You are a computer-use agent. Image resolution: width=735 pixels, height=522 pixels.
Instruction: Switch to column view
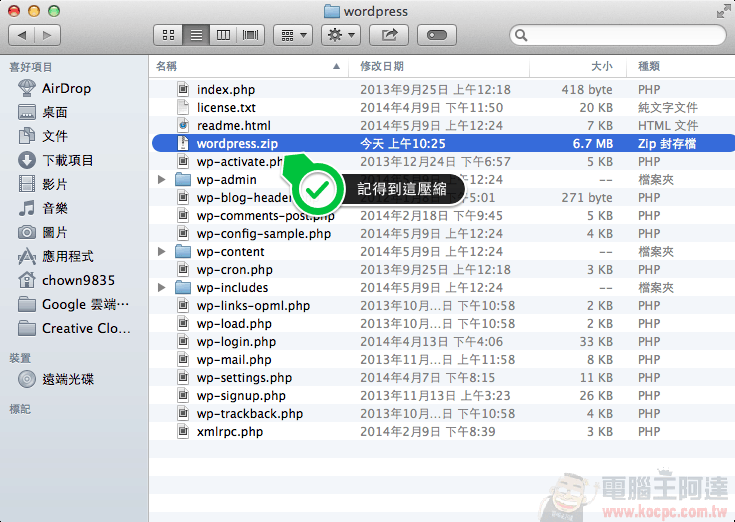(223, 35)
